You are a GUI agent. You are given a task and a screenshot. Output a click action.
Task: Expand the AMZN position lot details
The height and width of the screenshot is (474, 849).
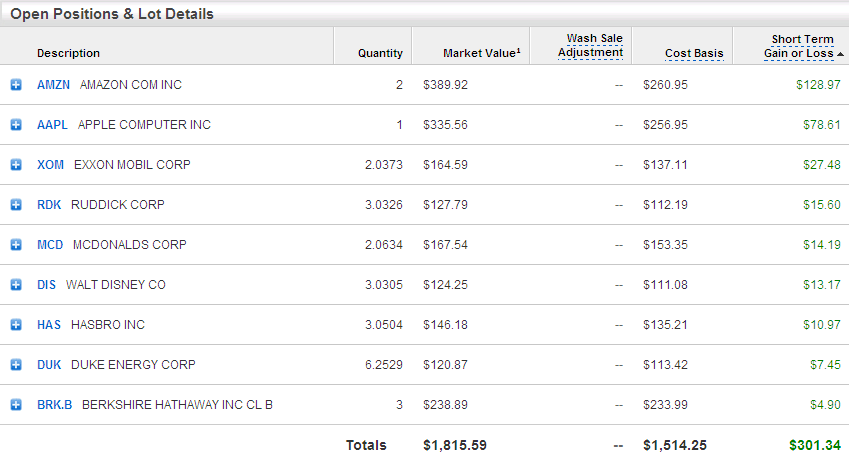[16, 85]
